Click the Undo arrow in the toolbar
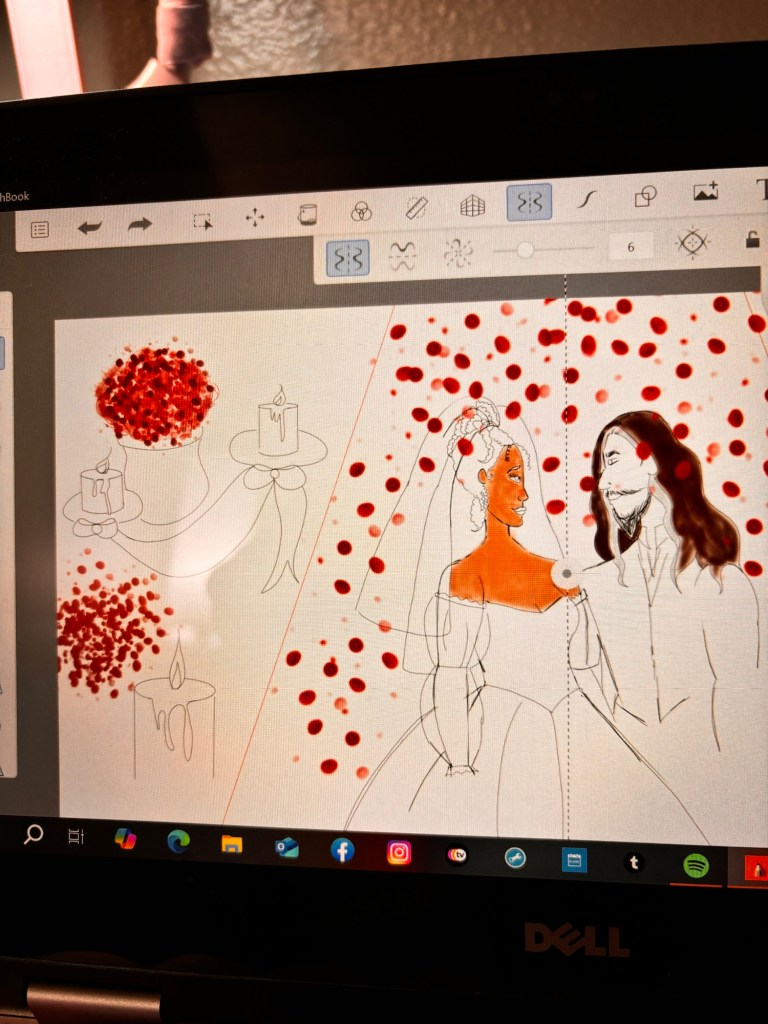Viewport: 768px width, 1024px height. pos(90,227)
